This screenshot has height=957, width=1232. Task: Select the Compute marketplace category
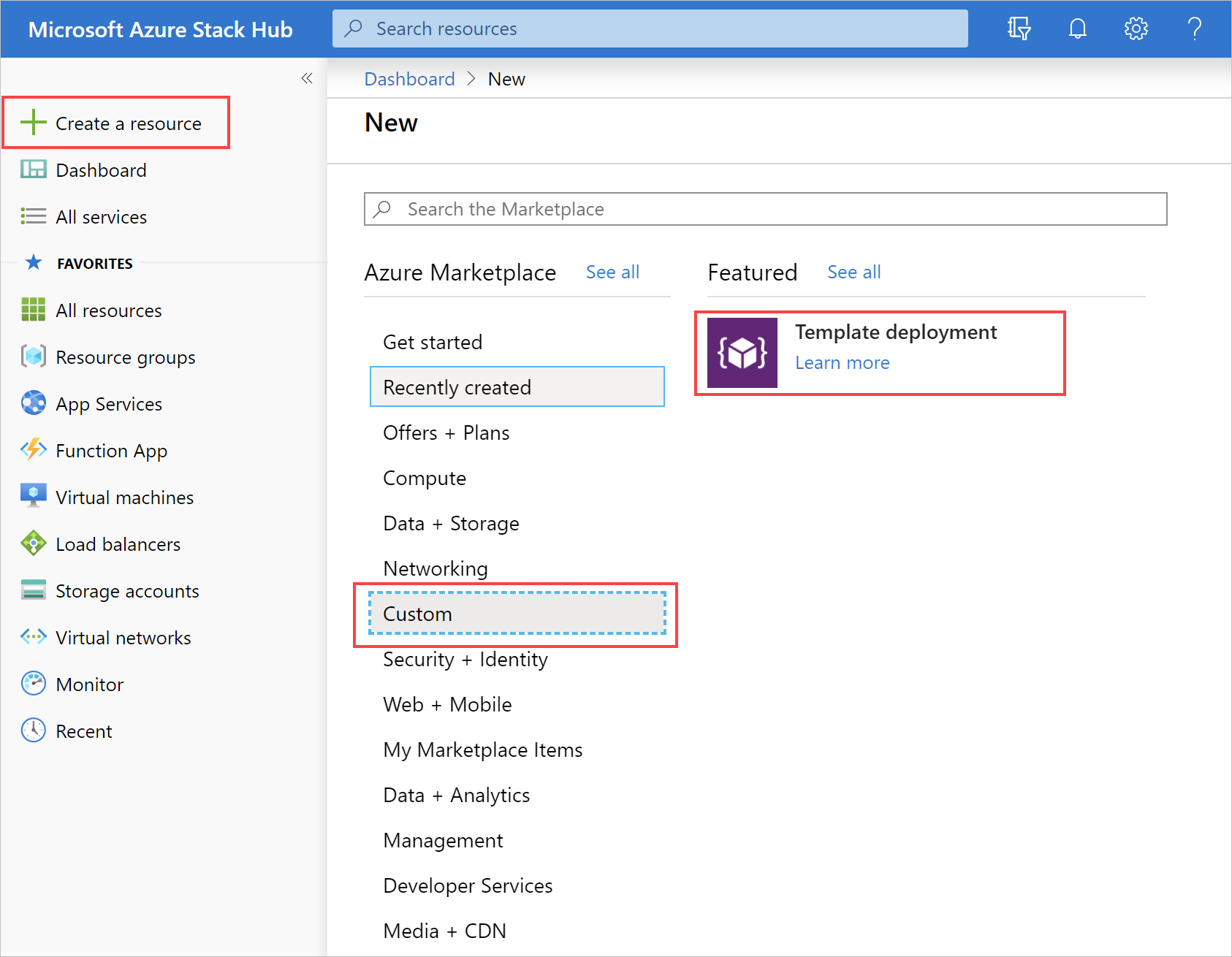click(x=424, y=478)
